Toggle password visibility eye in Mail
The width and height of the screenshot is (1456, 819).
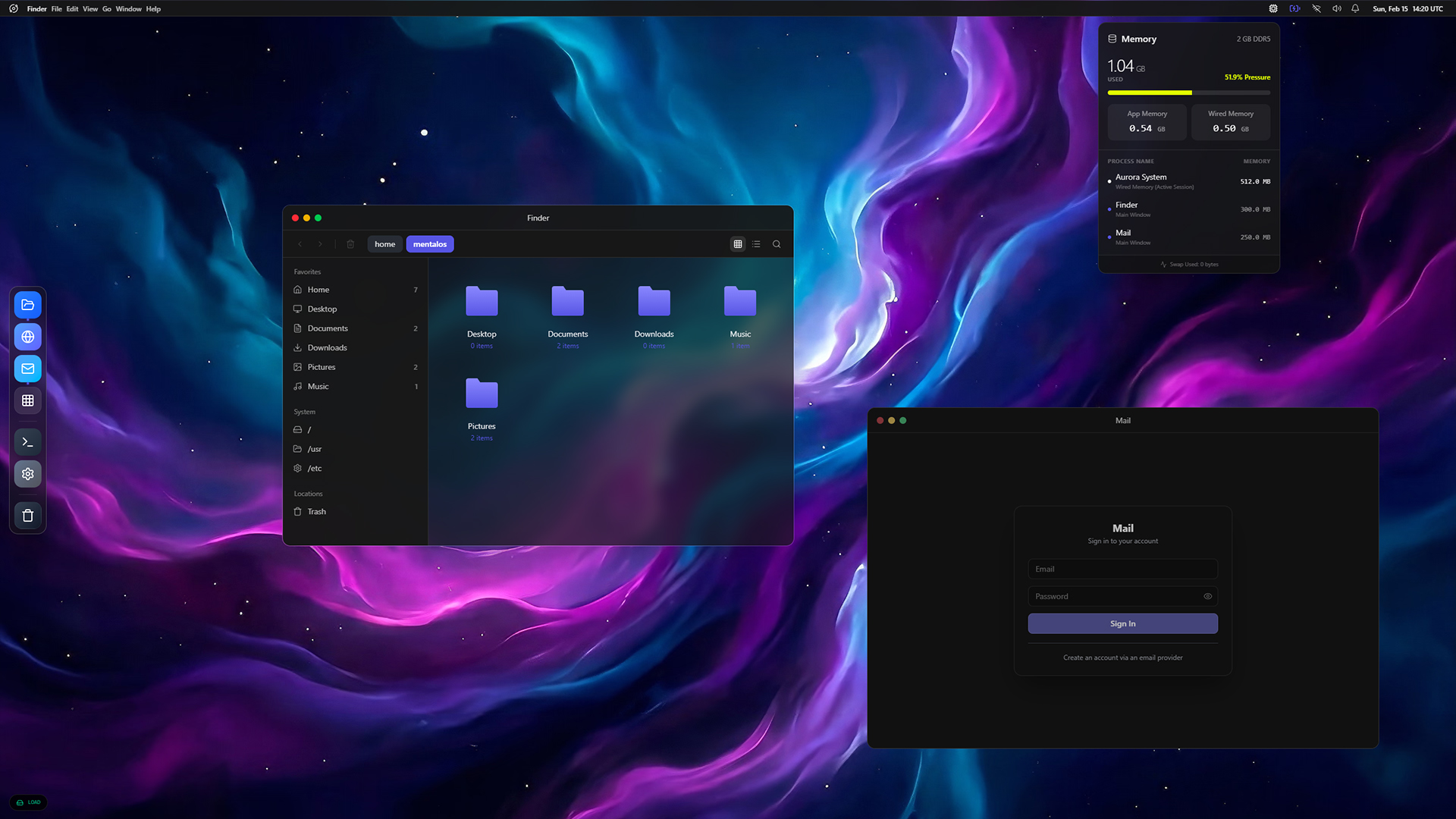coord(1208,596)
